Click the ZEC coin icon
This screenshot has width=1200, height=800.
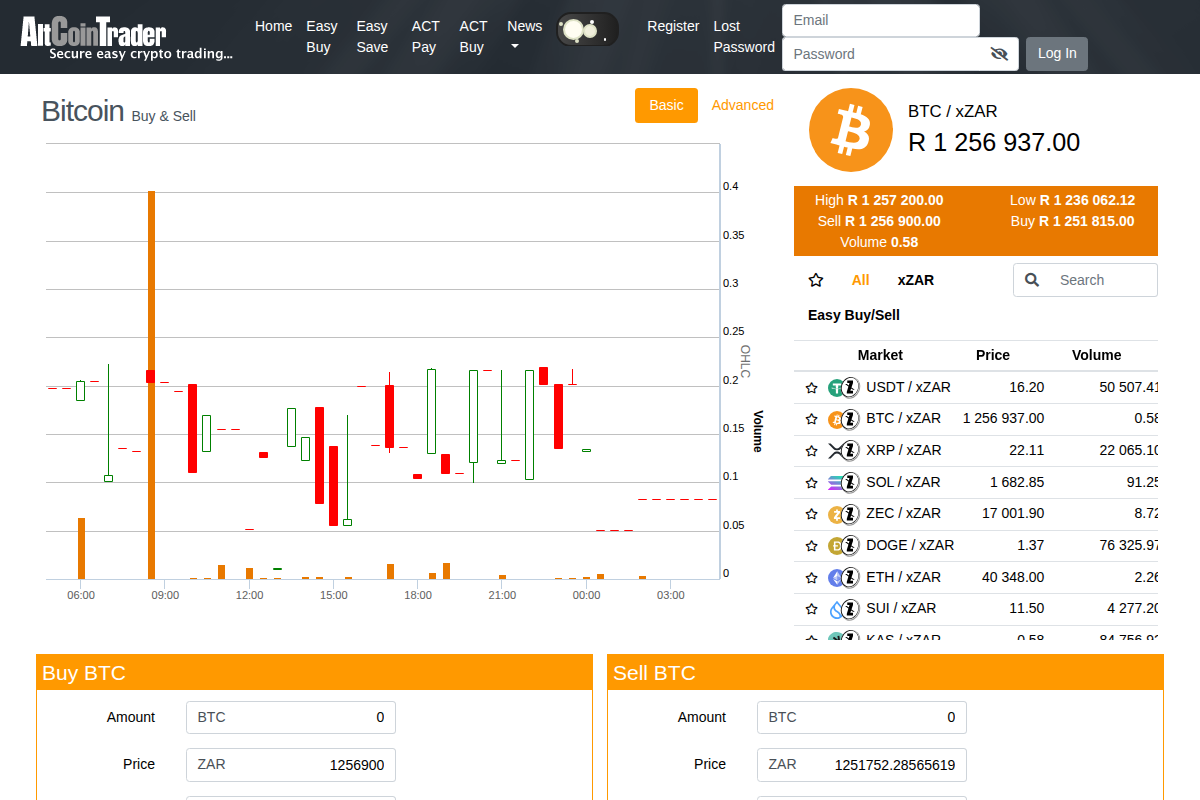click(x=837, y=514)
